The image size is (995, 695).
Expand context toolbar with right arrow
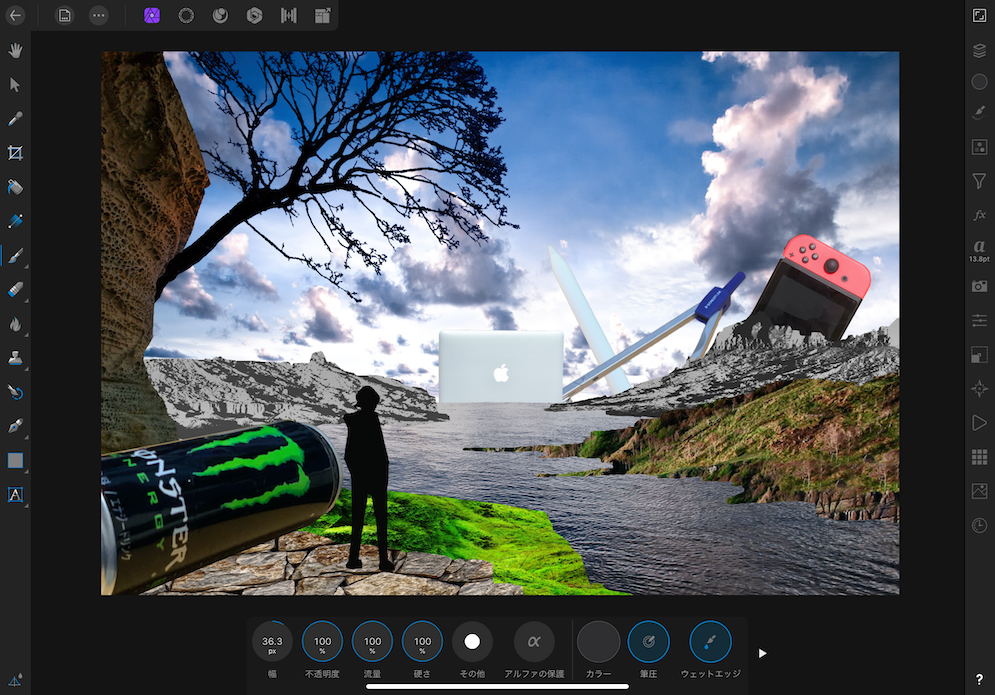pos(762,653)
